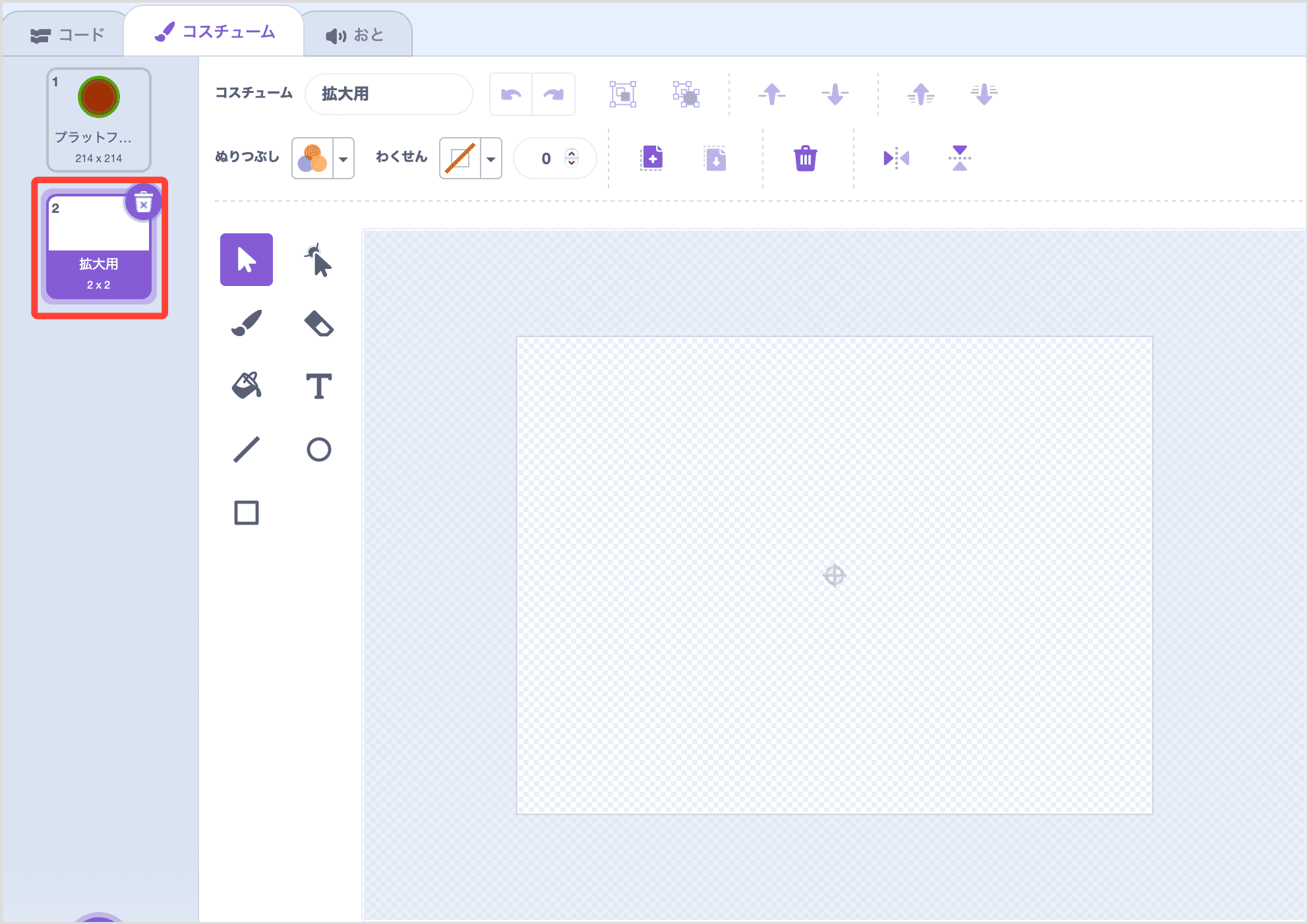Undo the last edit
Screen dimensions: 1308x924
(x=510, y=94)
